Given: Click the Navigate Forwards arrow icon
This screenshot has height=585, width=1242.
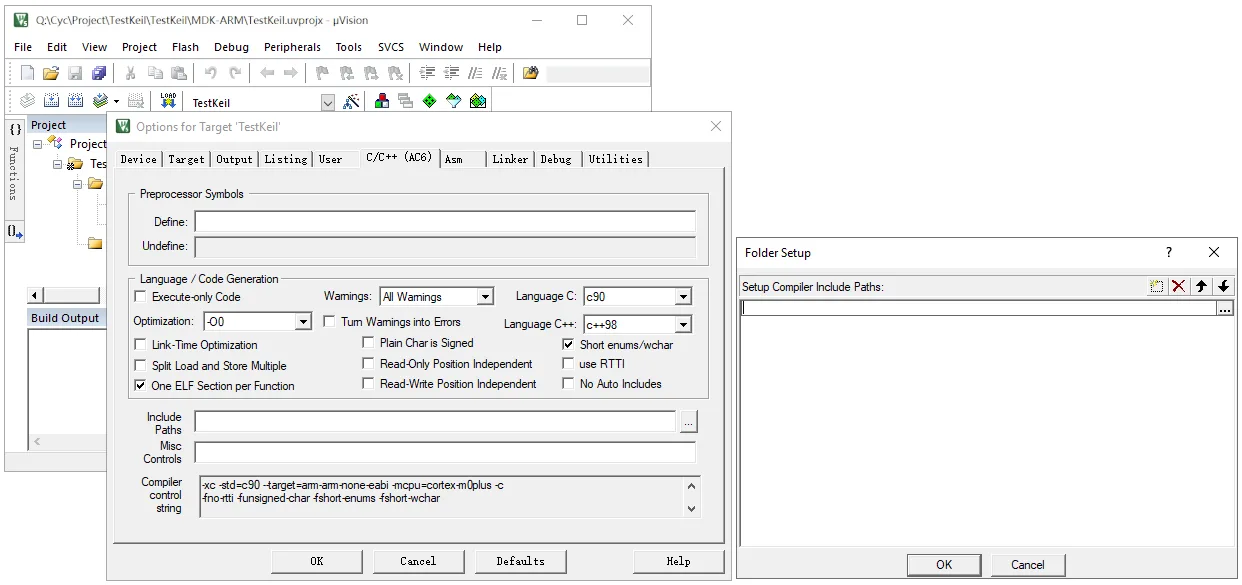Looking at the screenshot, I should [x=291, y=73].
